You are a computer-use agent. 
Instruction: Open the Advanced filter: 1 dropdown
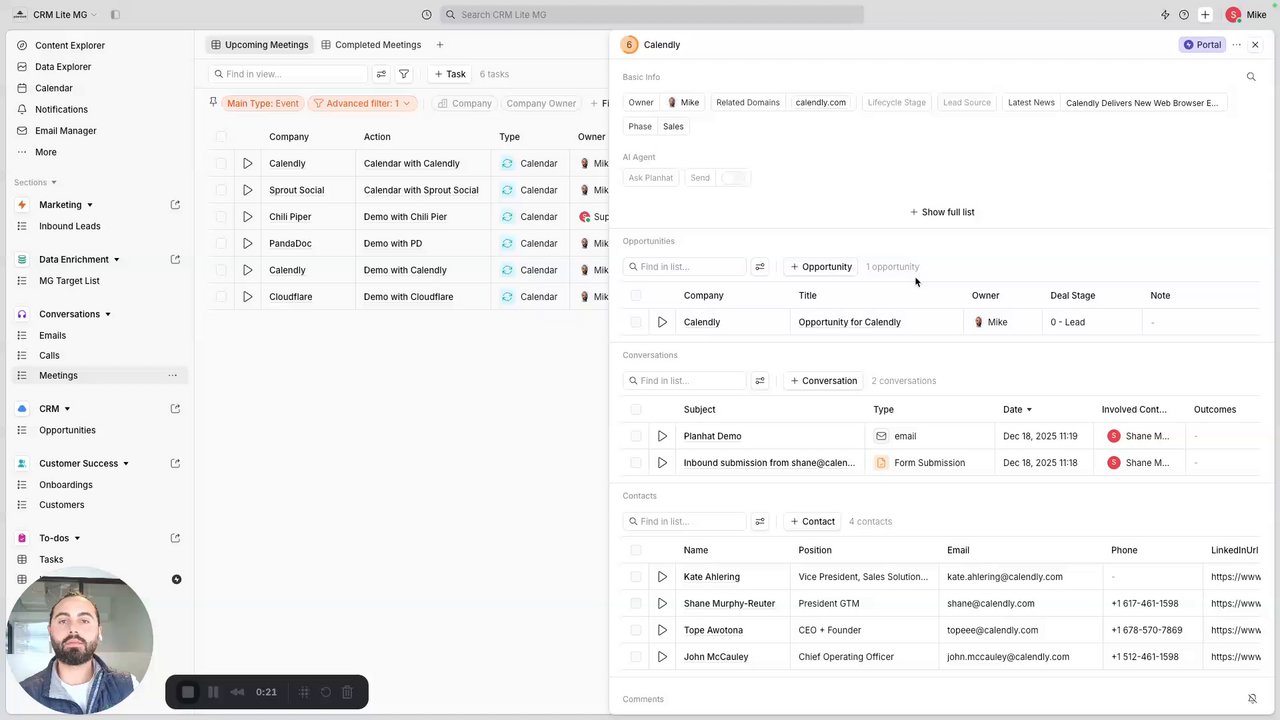coord(363,103)
